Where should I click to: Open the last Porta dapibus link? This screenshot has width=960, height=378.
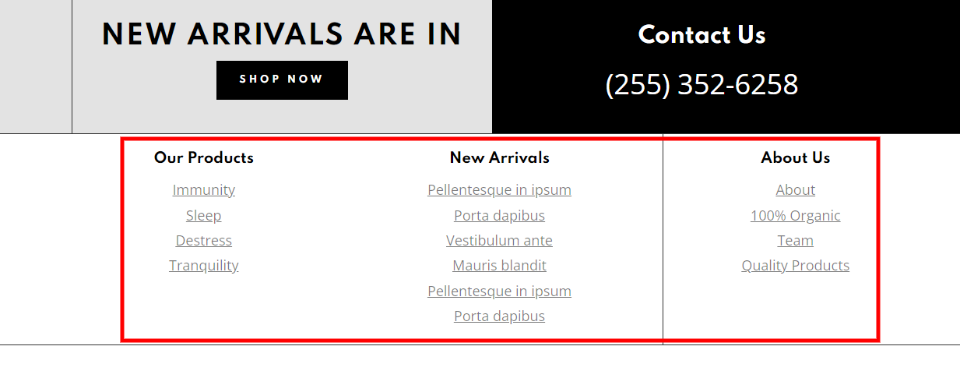tap(499, 316)
